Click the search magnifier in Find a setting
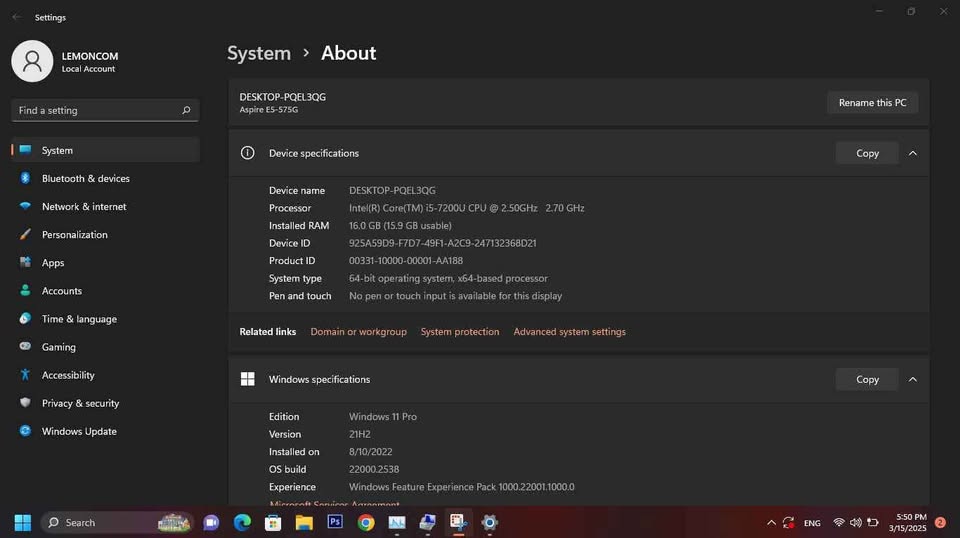Image resolution: width=960 pixels, height=538 pixels. [x=186, y=110]
